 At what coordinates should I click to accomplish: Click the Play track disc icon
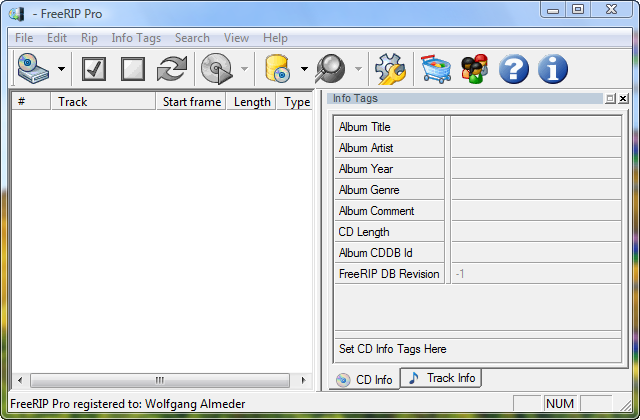tap(217, 69)
